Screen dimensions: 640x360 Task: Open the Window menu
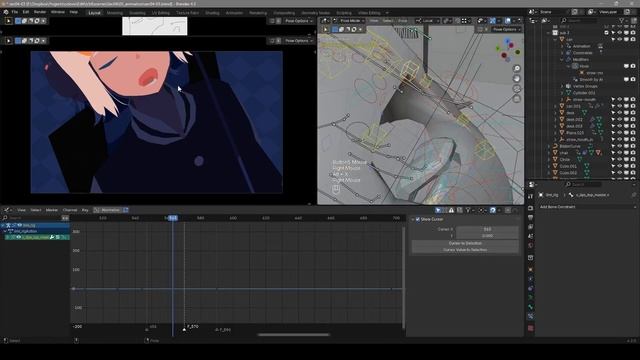click(58, 12)
